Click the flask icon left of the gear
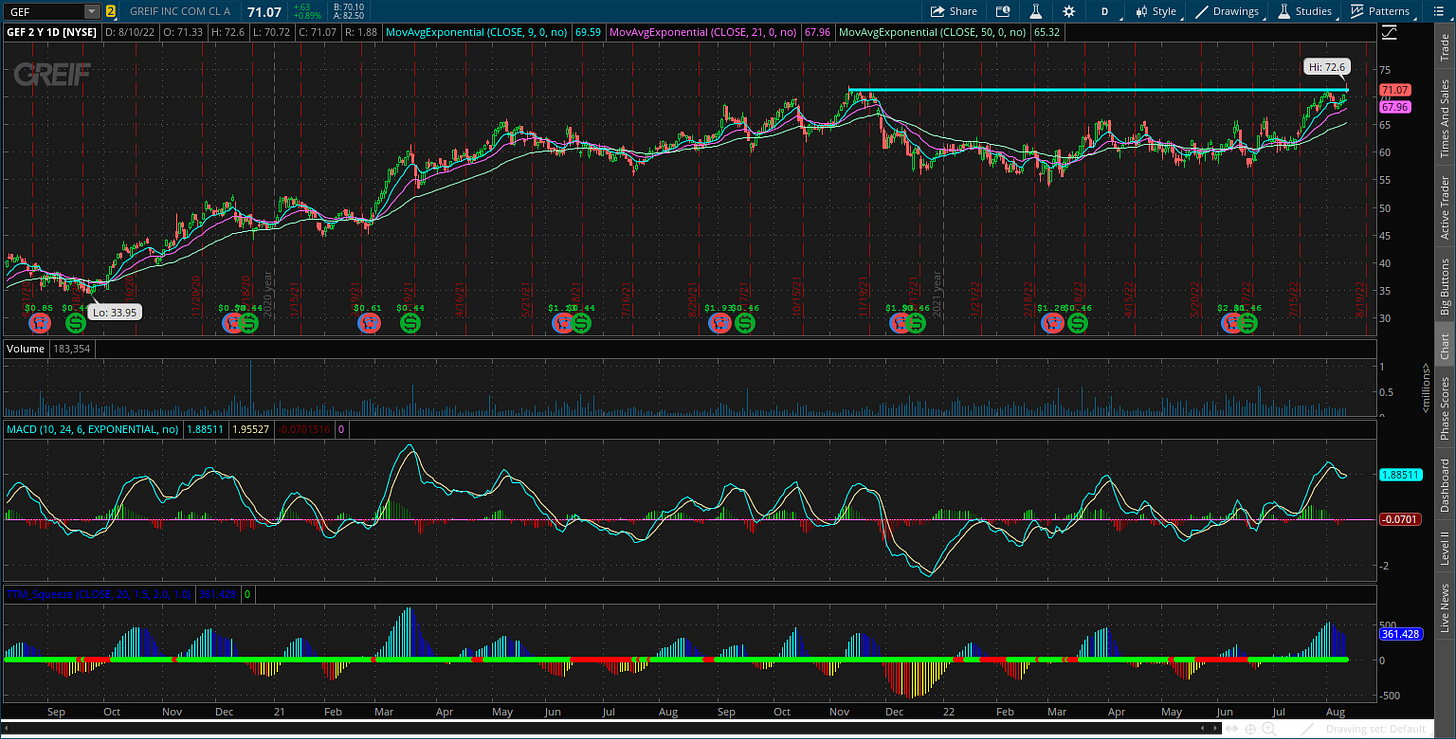 [x=1037, y=11]
